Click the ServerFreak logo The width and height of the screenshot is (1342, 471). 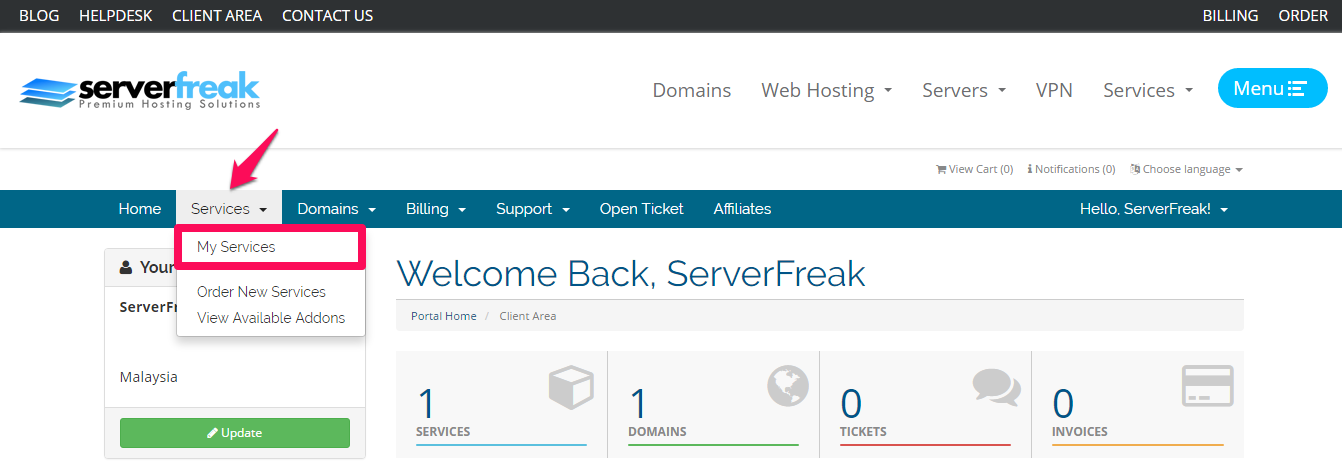tap(140, 91)
